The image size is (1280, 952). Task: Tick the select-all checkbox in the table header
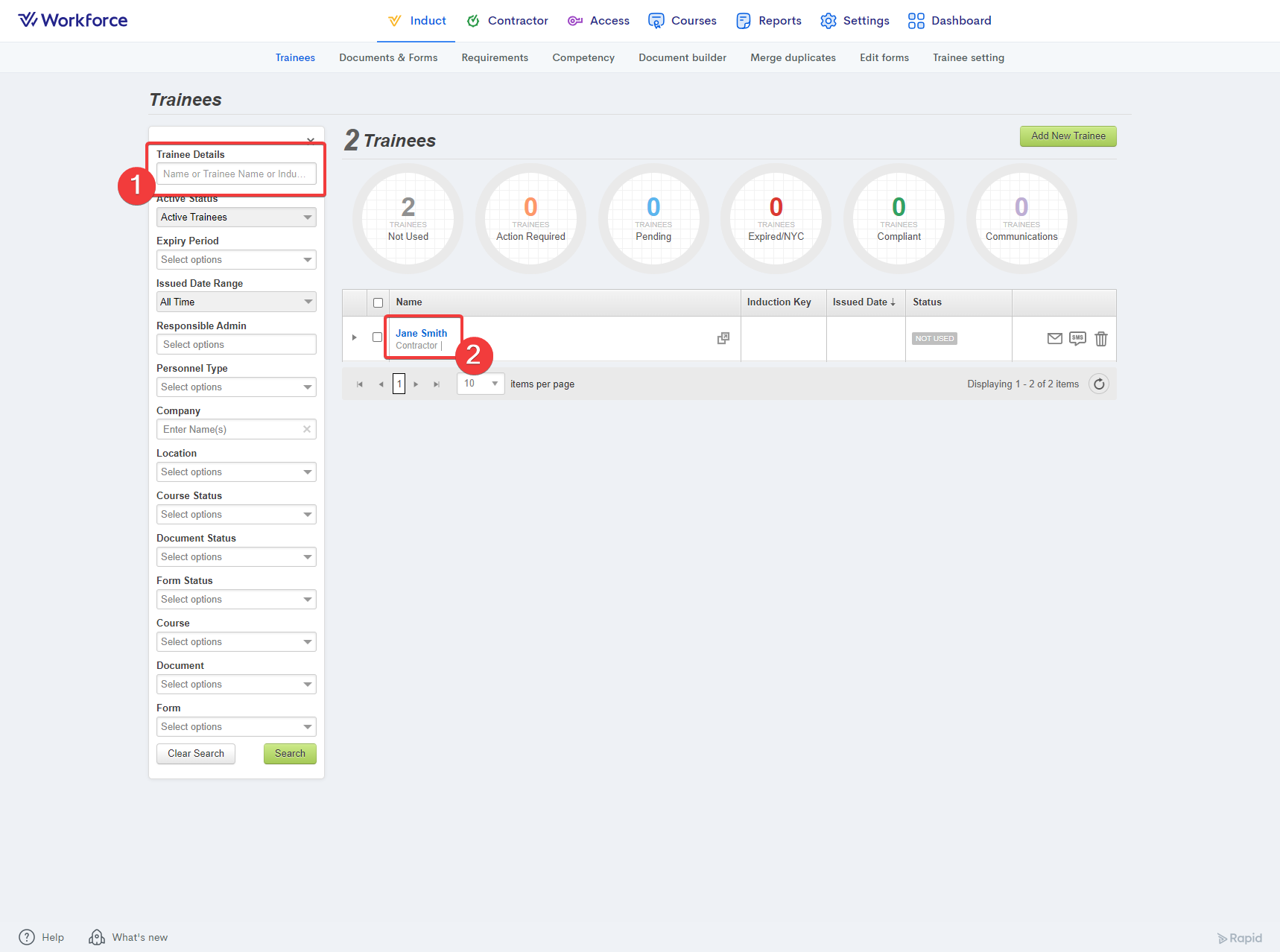(378, 302)
